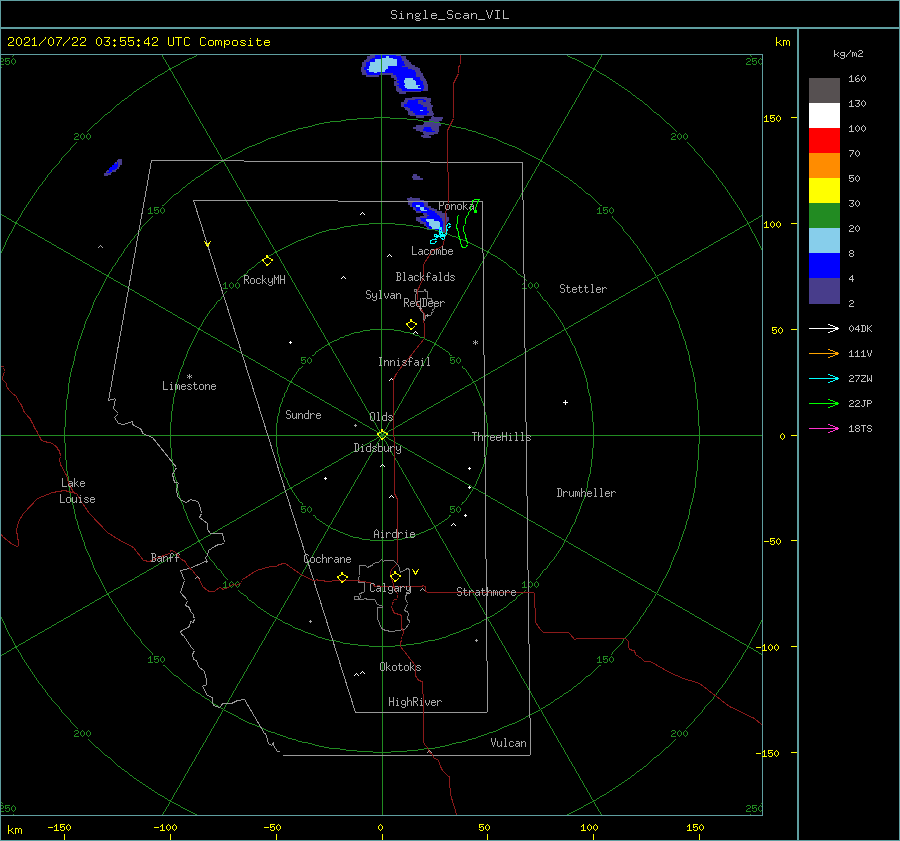
Task: Click the kg/m2 units label
Action: point(848,54)
